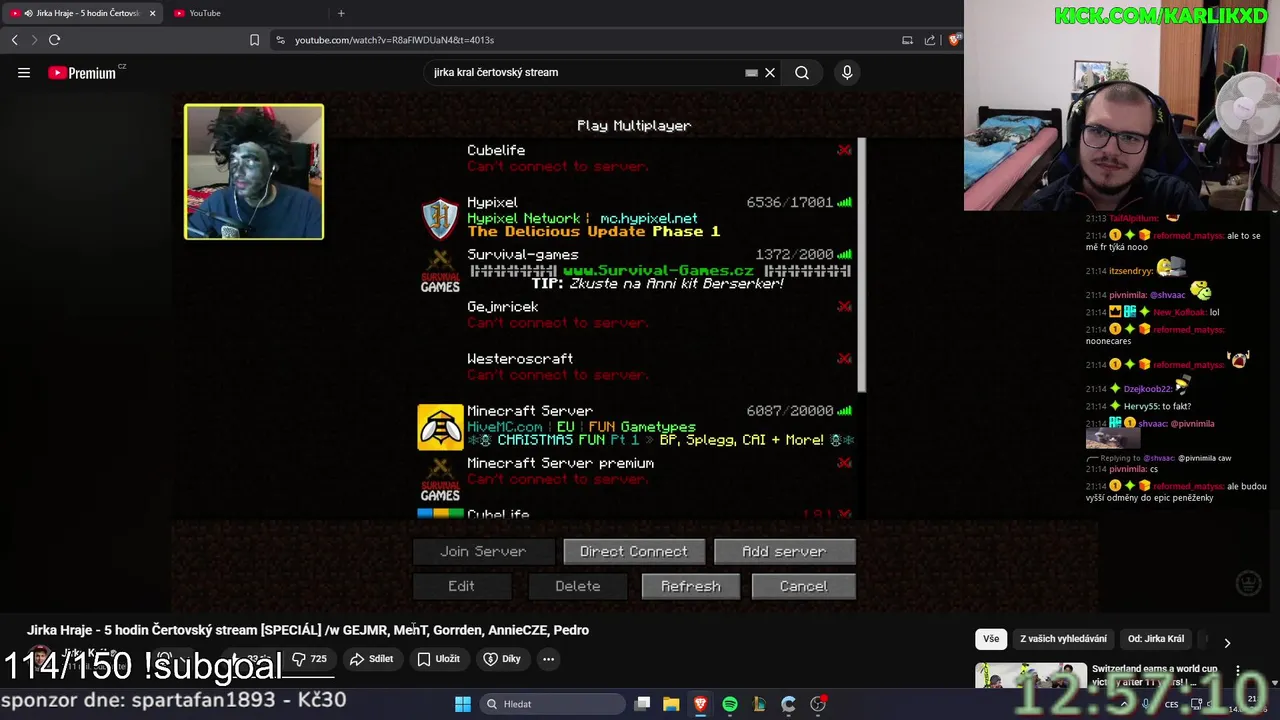Viewport: 1280px width, 720px height.
Task: Share the video with Sdílet
Action: pos(371,659)
